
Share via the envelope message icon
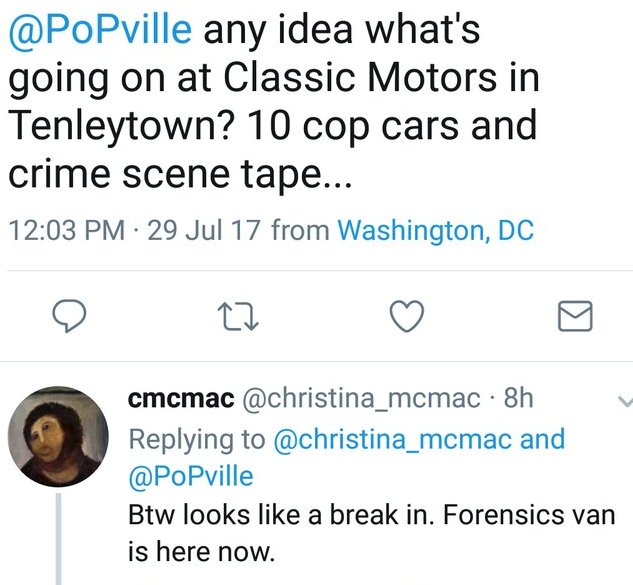[x=574, y=318]
